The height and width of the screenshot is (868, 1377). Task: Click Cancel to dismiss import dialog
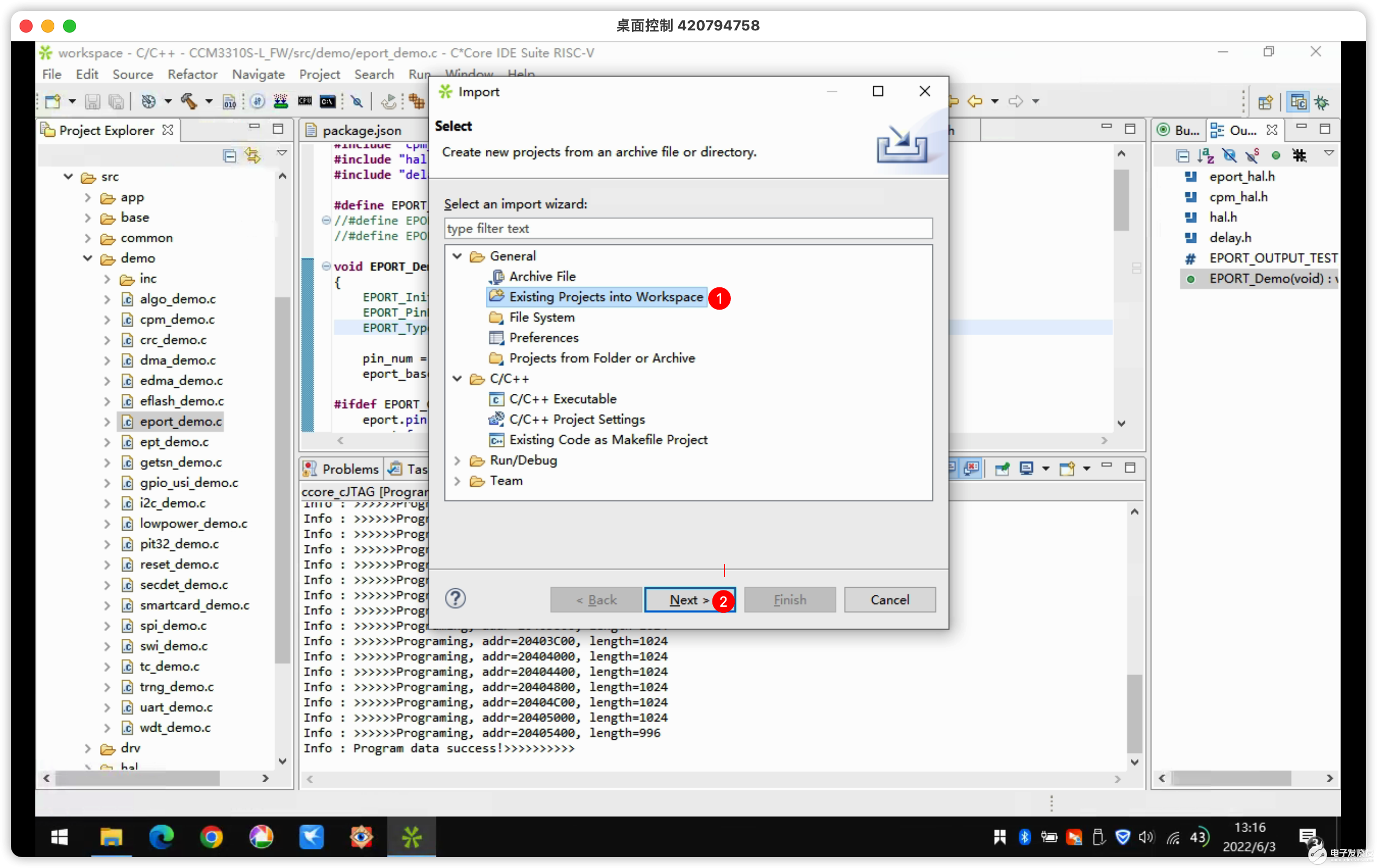(889, 599)
